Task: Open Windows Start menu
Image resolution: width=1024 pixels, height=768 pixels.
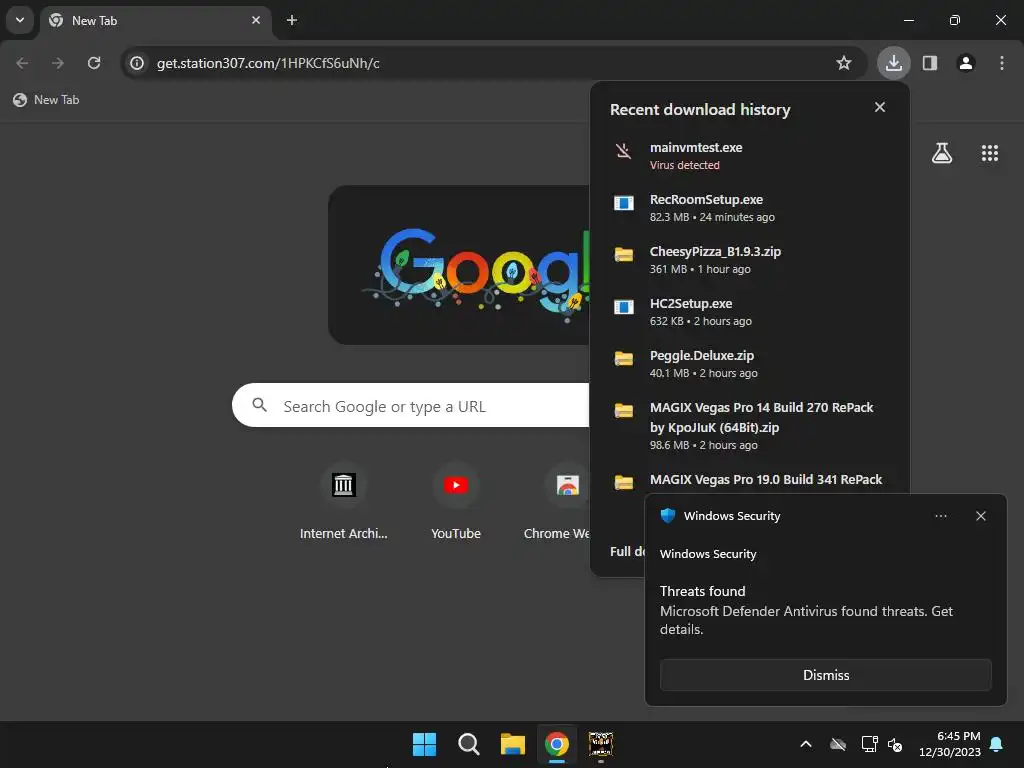Action: (424, 744)
